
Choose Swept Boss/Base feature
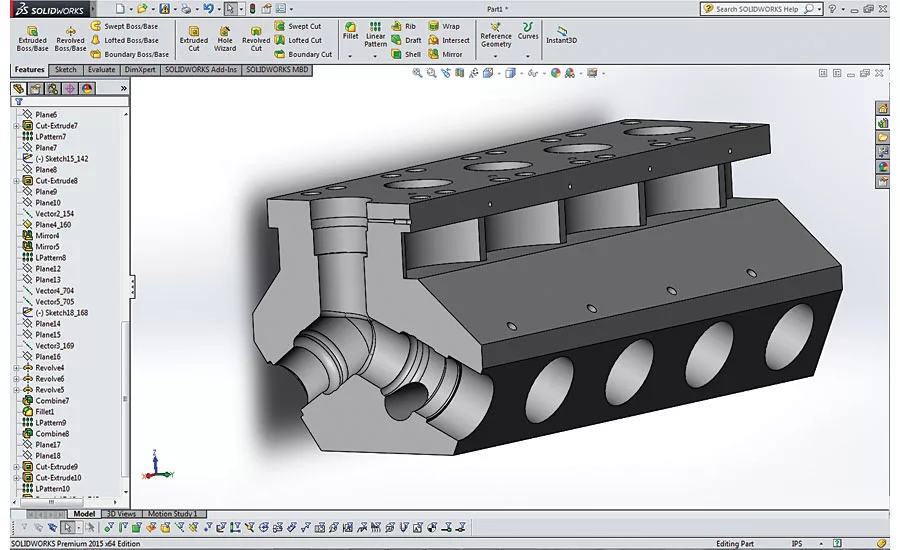124,26
